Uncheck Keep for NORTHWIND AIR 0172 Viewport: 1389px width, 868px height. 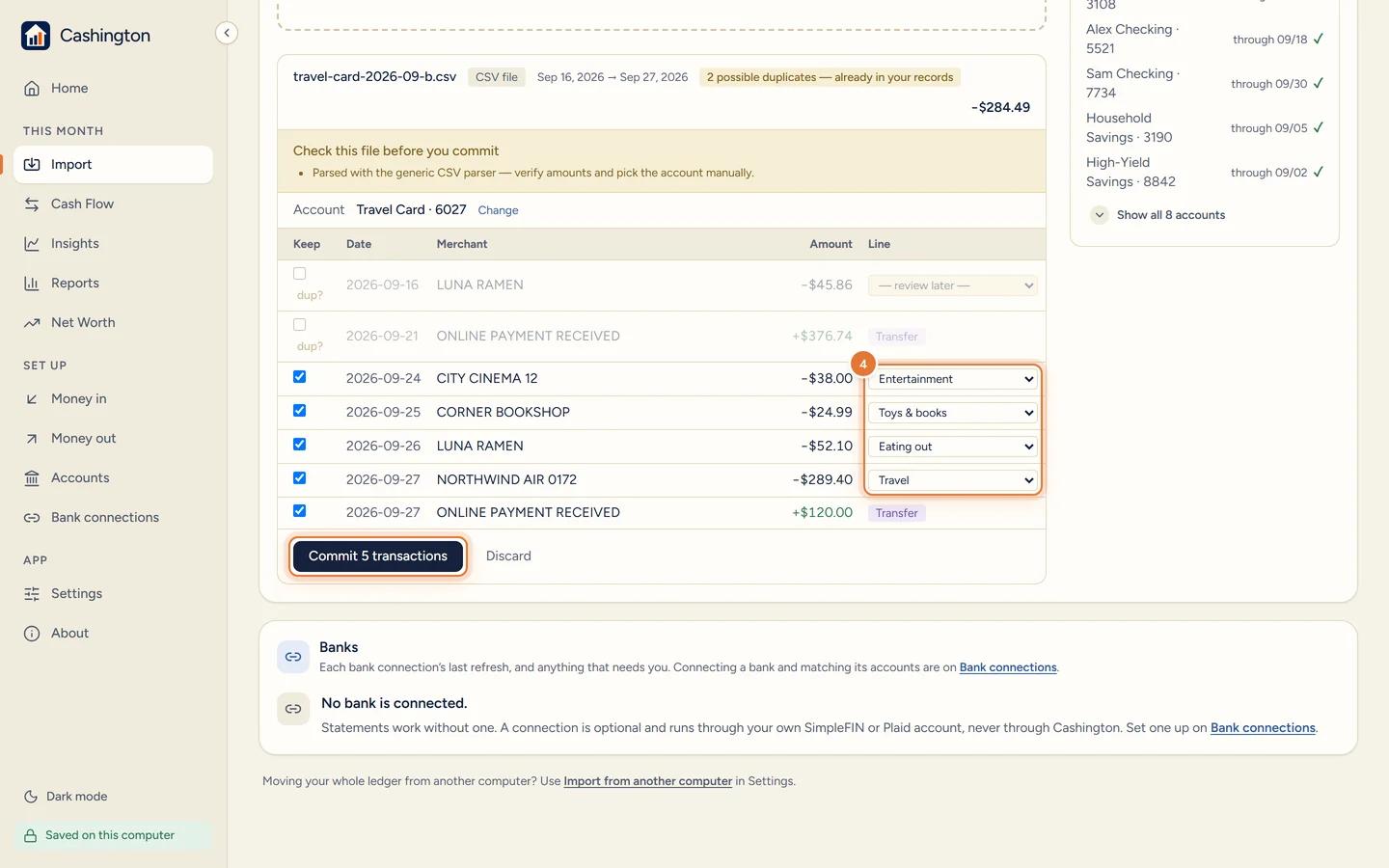[x=299, y=478]
